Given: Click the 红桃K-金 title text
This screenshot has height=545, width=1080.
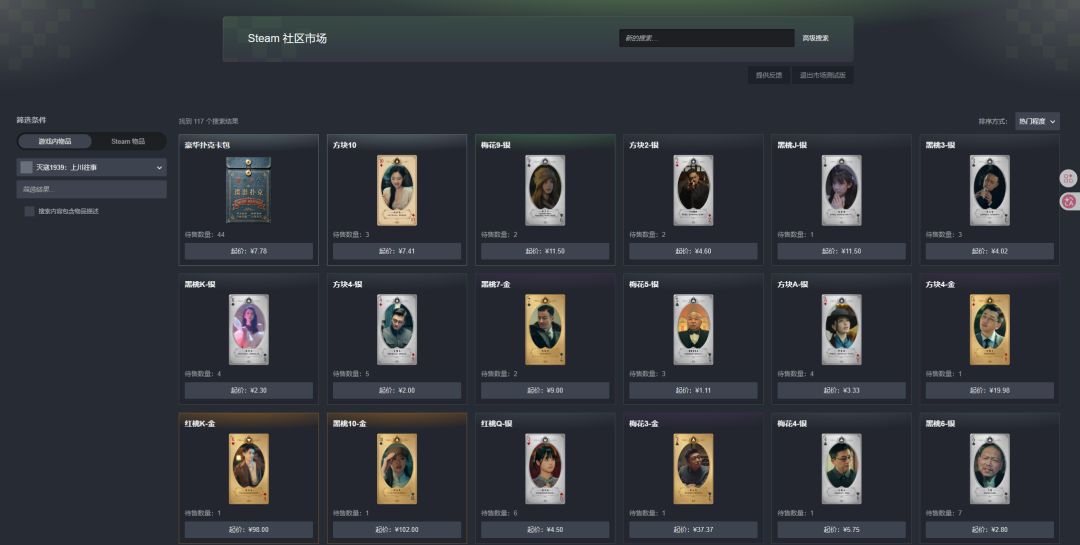Looking at the screenshot, I should tap(200, 423).
